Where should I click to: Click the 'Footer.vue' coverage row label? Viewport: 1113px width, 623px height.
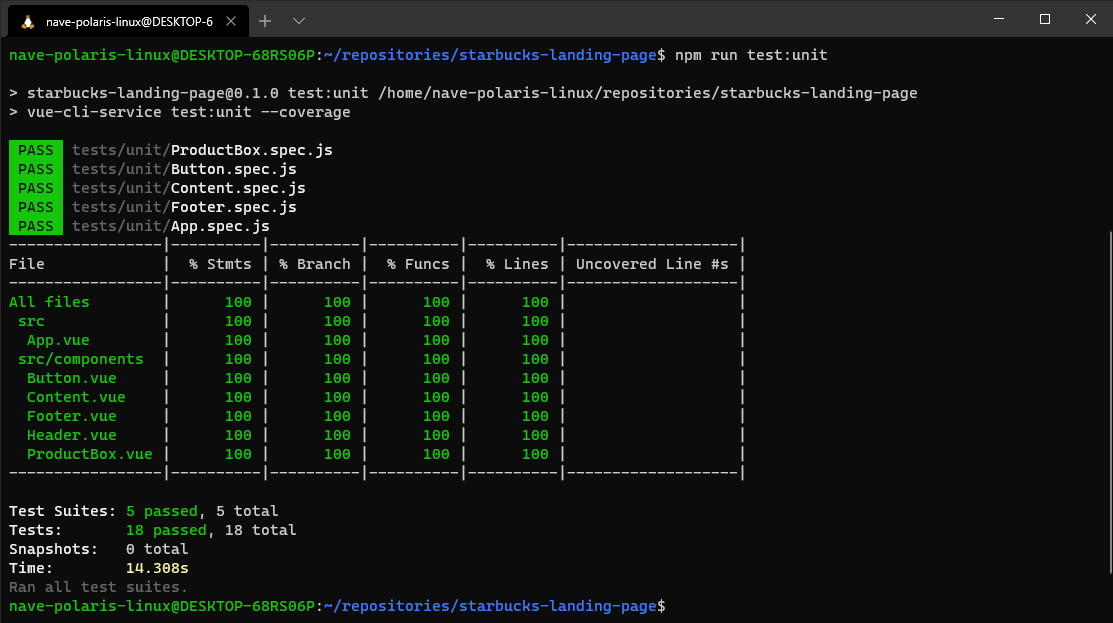(x=72, y=417)
